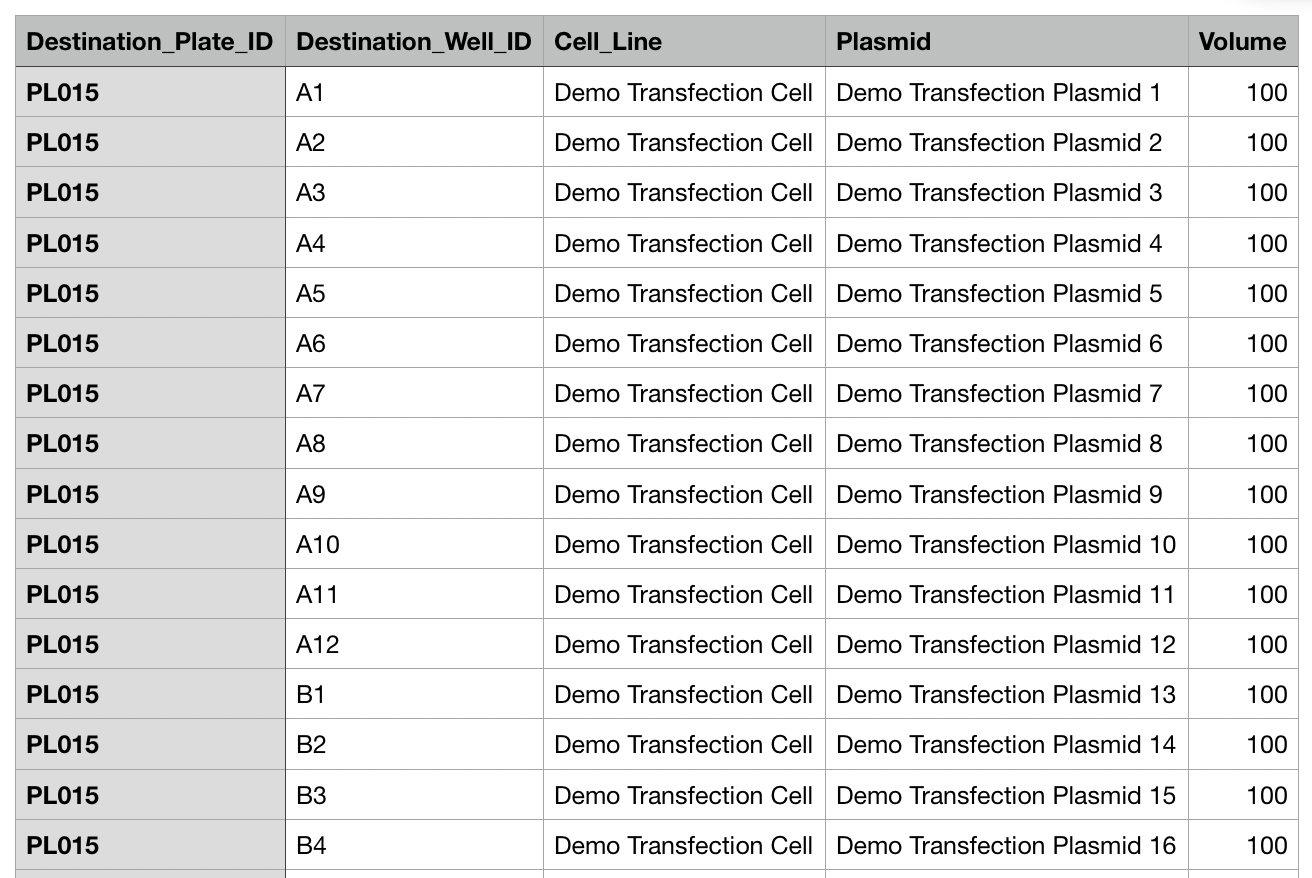Click the Cell_Line cell in the A2 row
Viewport: 1312px width, 878px height.
684,143
